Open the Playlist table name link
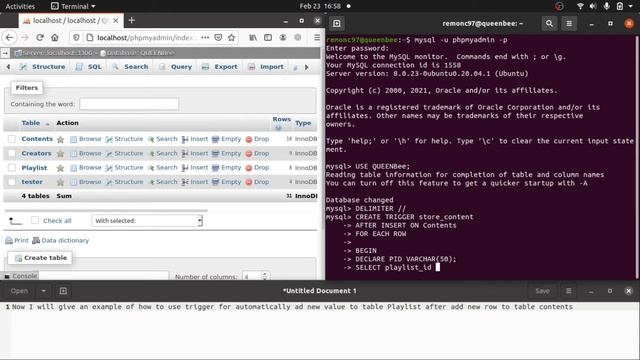The image size is (640, 360). point(34,168)
